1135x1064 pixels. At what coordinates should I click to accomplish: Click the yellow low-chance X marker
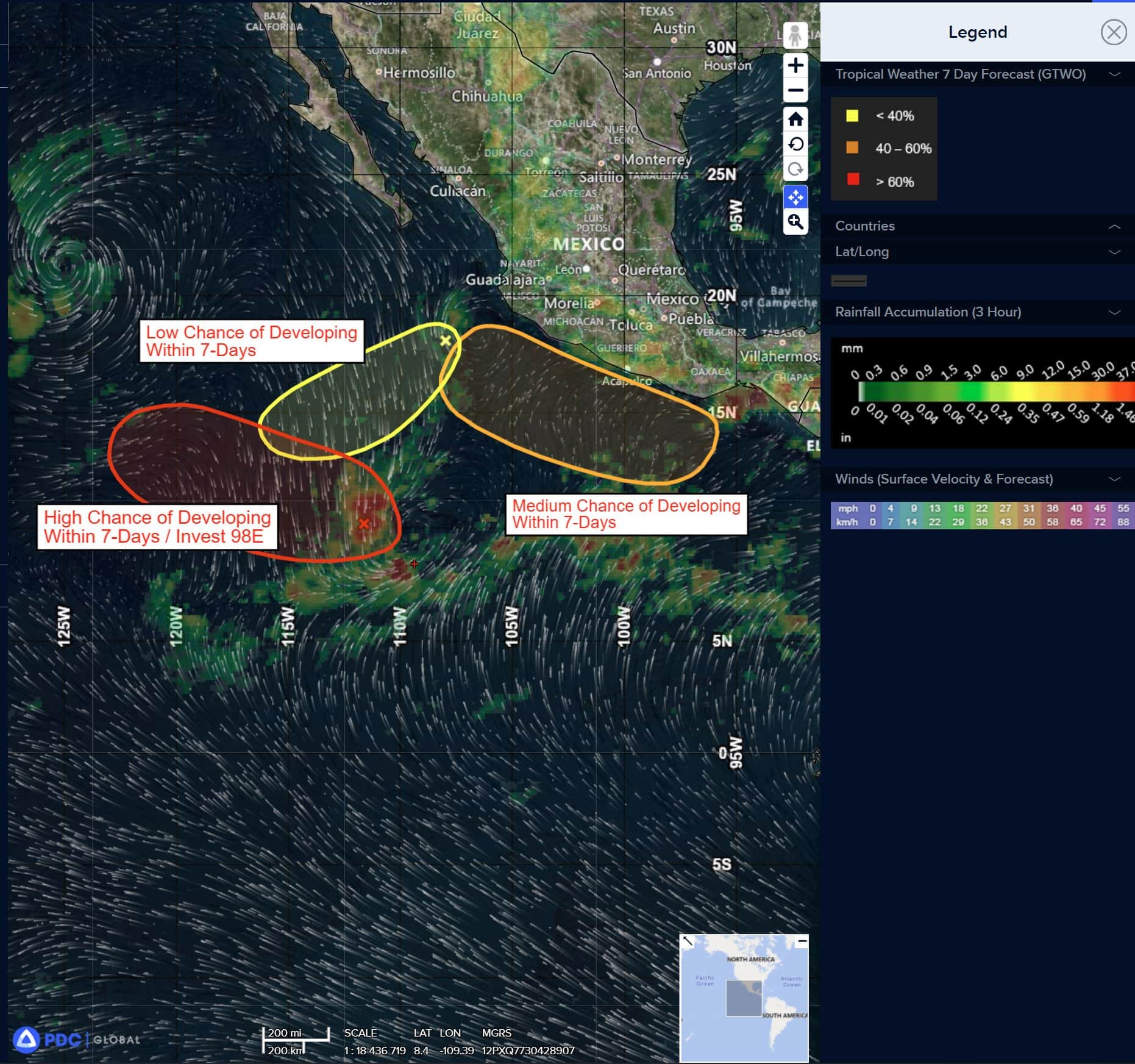click(x=446, y=340)
